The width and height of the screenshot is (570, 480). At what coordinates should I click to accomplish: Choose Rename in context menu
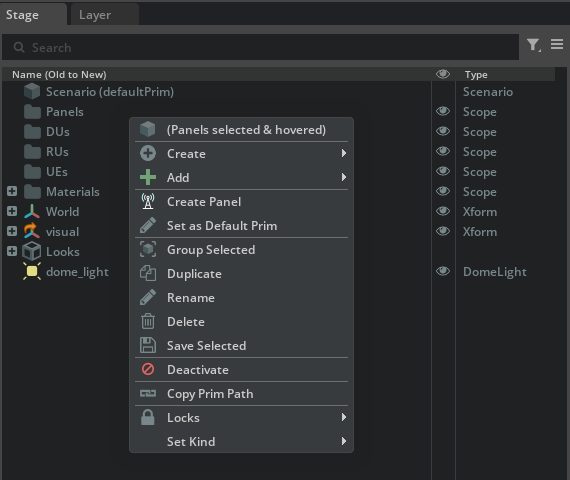(x=241, y=298)
